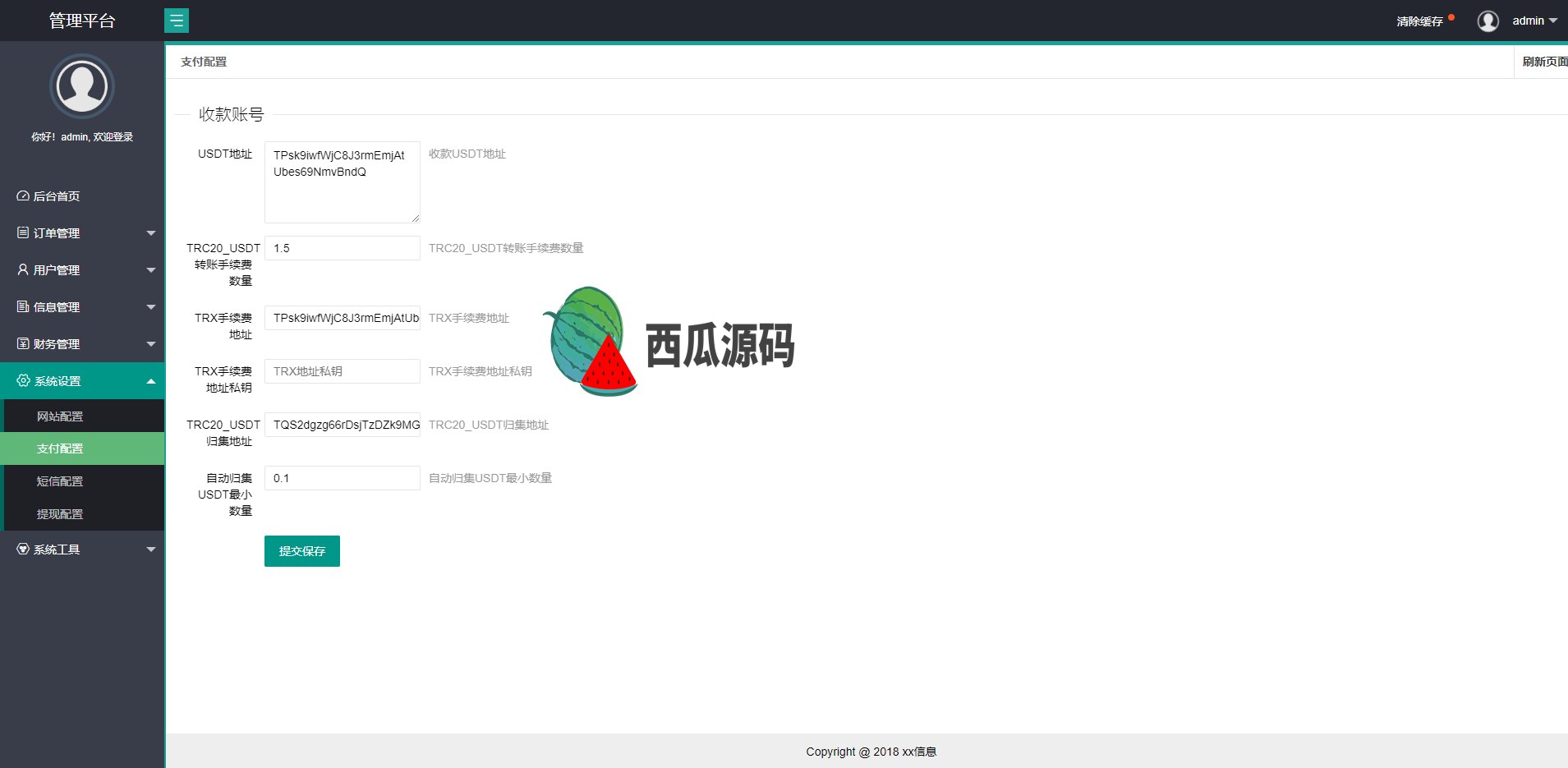Viewport: 1568px width, 768px height.
Task: Click the hint text TRC20_USDT归集地址
Action: 489,425
